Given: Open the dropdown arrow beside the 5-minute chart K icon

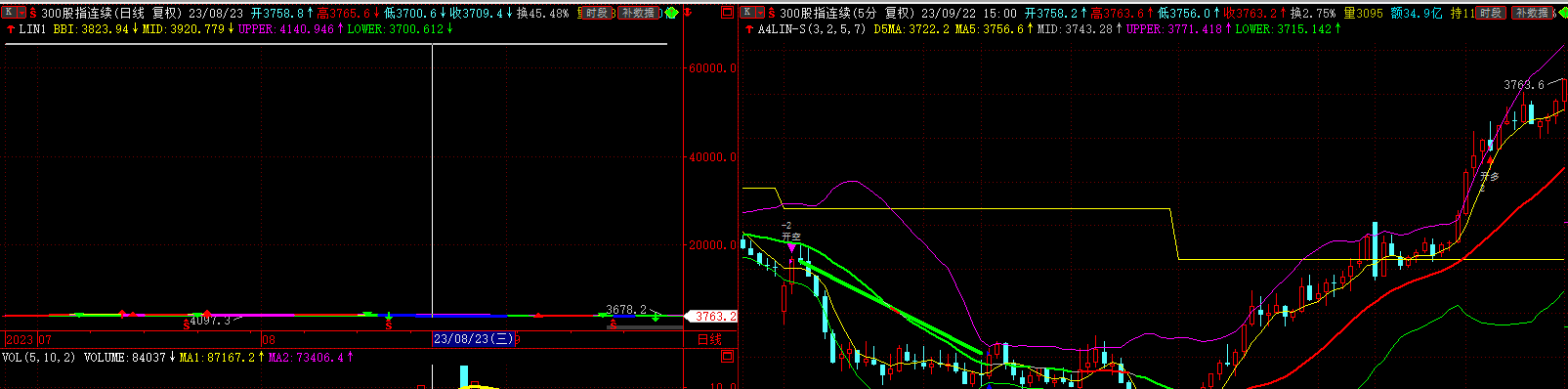Looking at the screenshot, I should 759,13.
